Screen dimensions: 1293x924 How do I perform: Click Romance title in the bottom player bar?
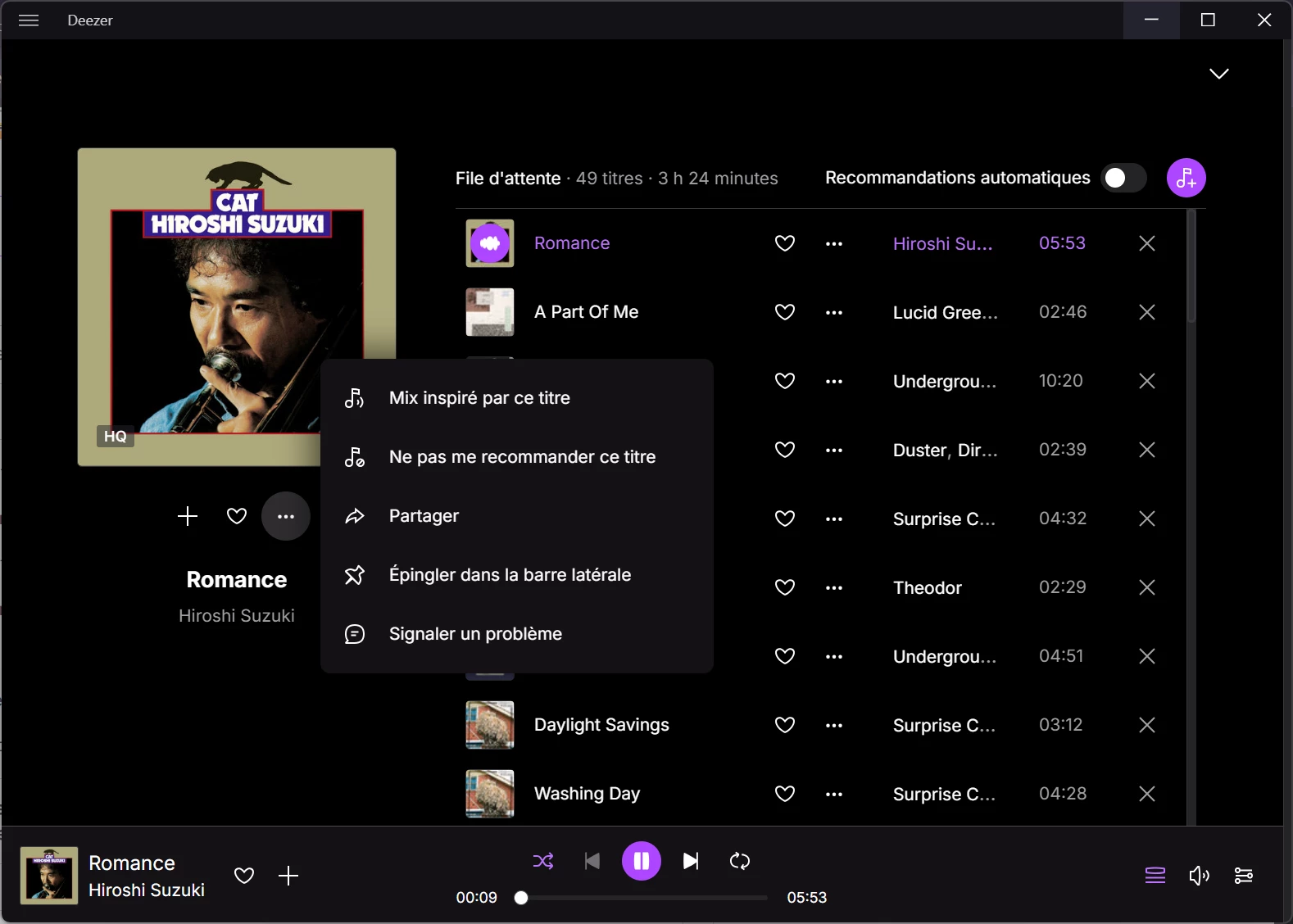coord(132,863)
